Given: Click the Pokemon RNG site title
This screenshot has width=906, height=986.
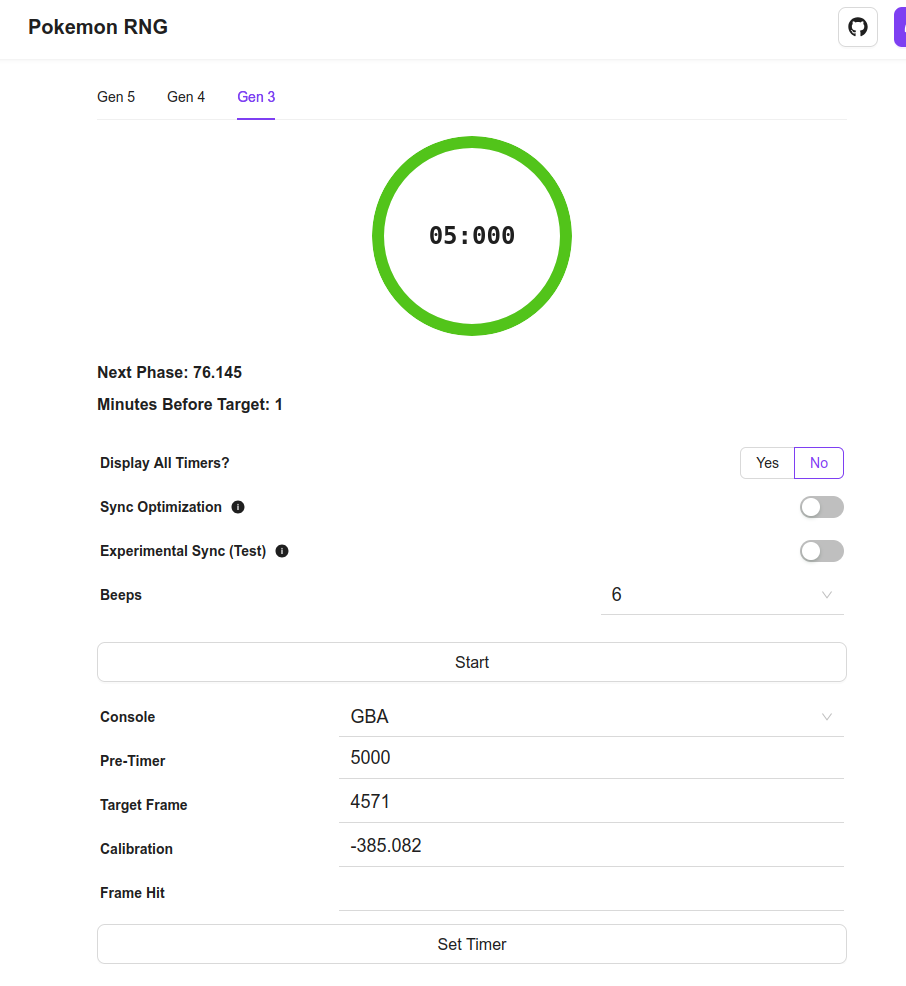Looking at the screenshot, I should (x=98, y=27).
